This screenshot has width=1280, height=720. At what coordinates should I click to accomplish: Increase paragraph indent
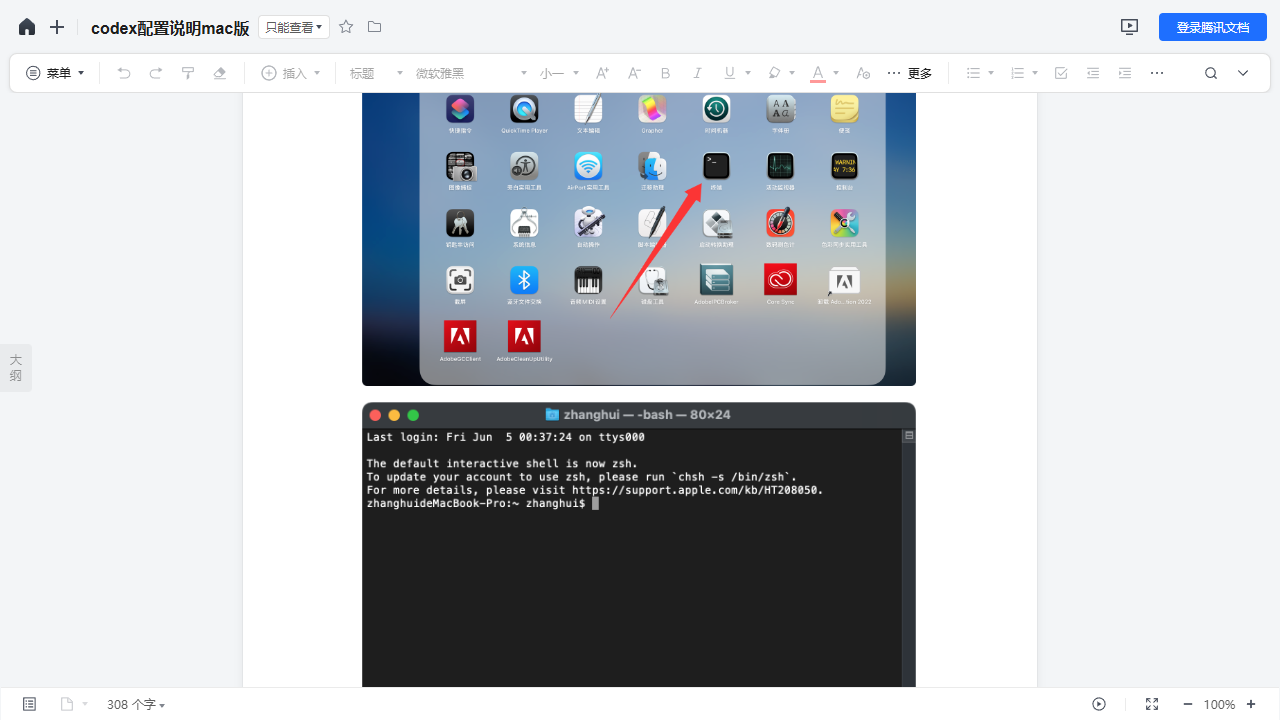pyautogui.click(x=1125, y=73)
